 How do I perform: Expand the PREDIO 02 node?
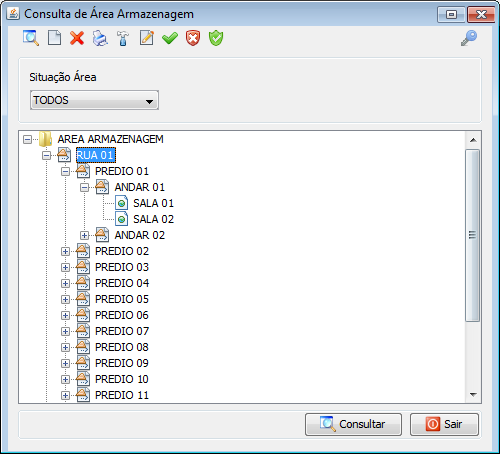pos(65,251)
